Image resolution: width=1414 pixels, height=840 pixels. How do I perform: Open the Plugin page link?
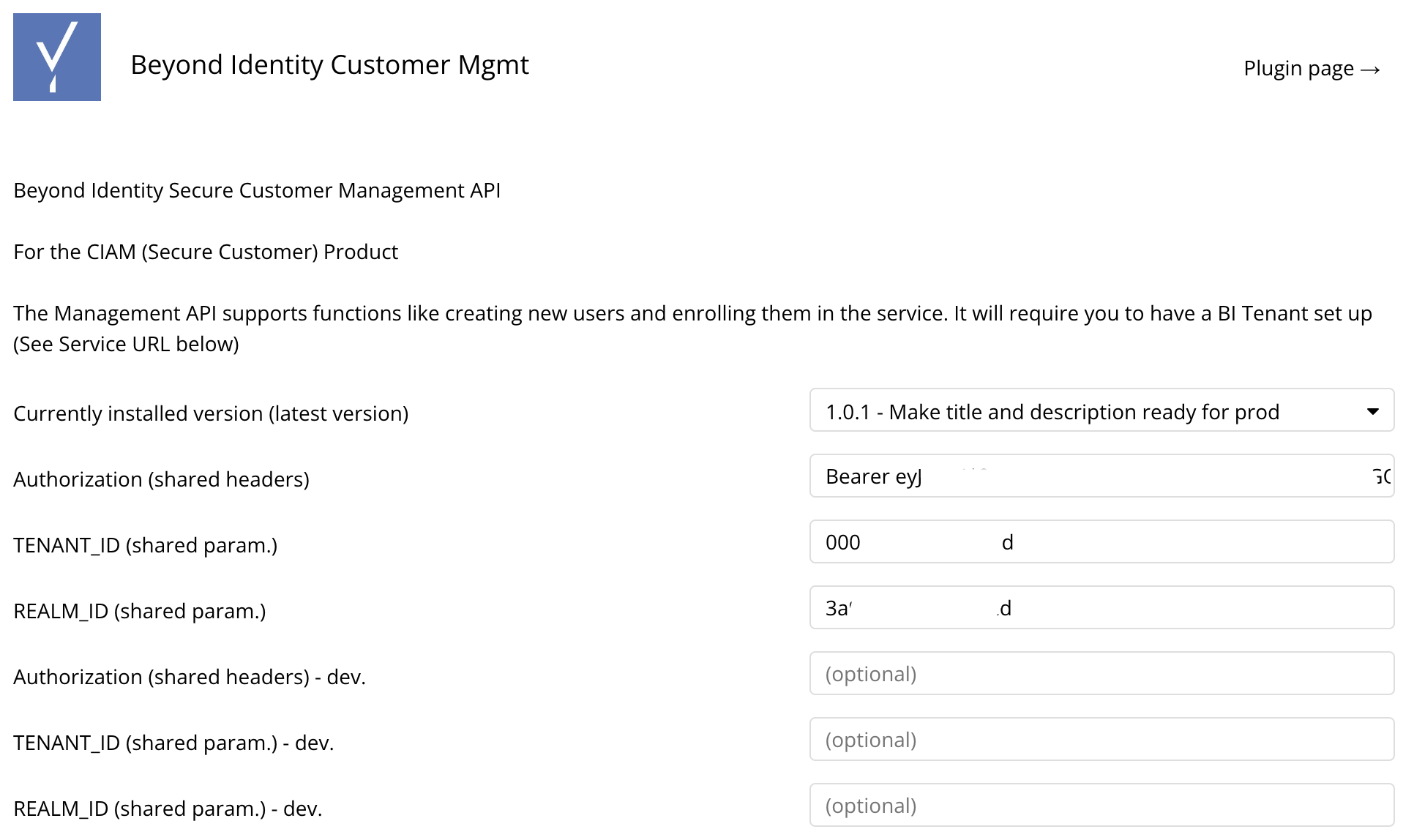pos(1312,69)
